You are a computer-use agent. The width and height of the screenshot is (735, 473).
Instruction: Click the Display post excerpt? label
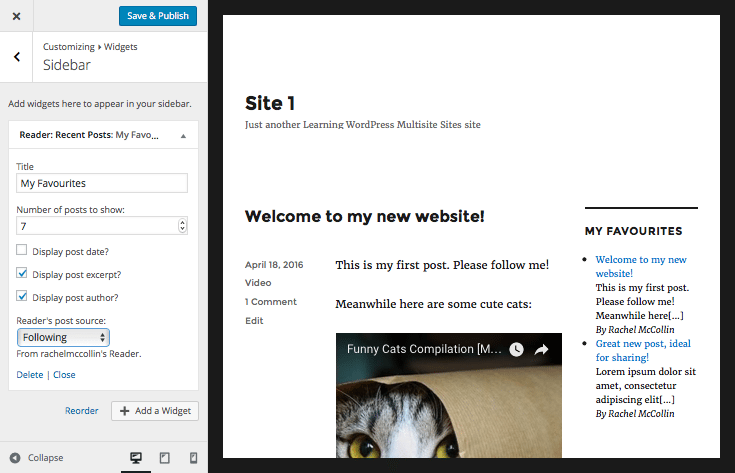76,275
